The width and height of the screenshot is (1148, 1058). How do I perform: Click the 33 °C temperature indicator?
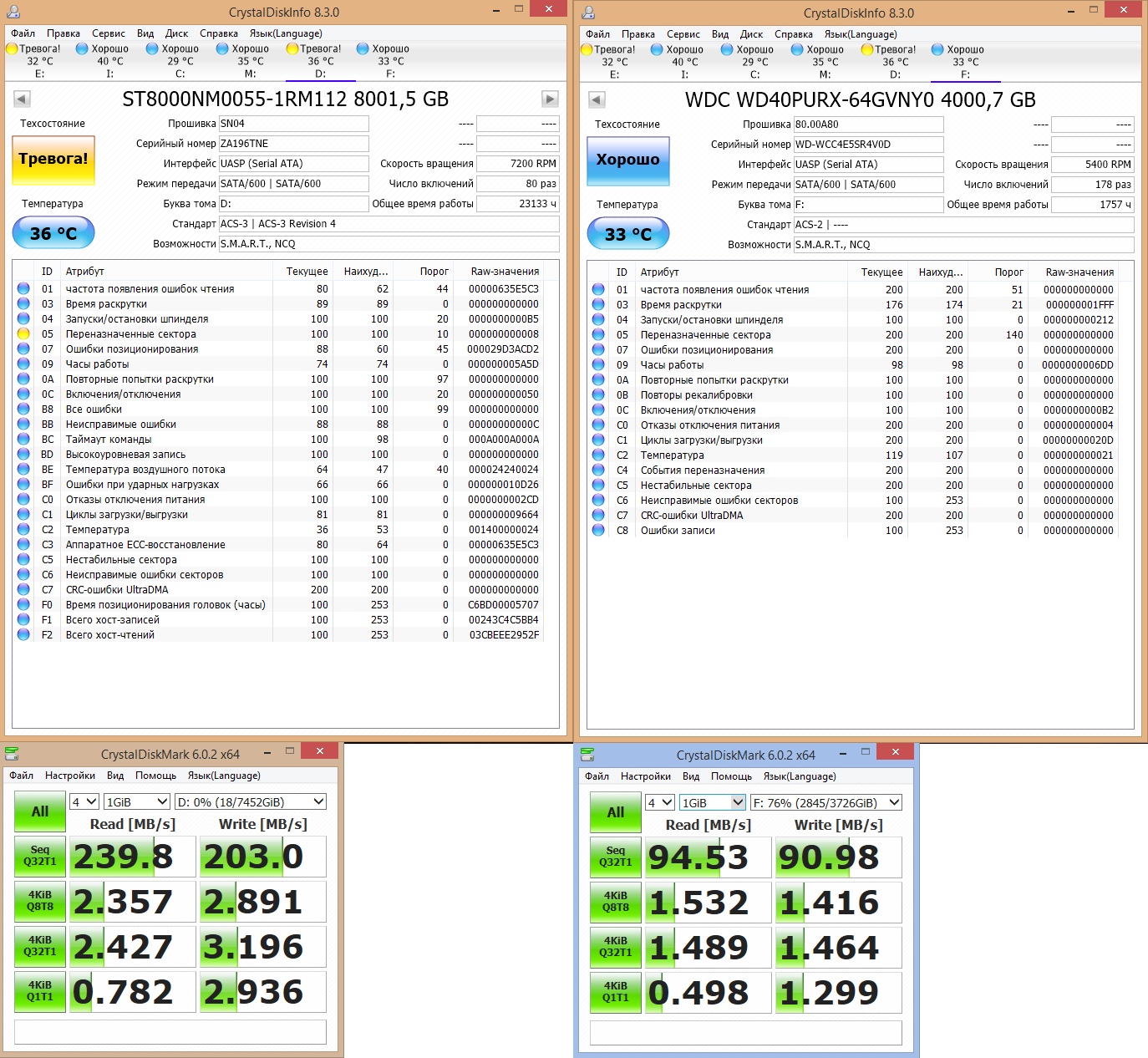tap(628, 234)
